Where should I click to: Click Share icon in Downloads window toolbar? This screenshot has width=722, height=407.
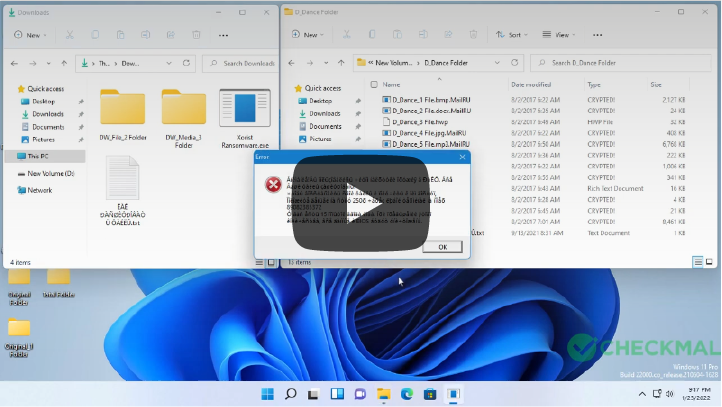tap(171, 35)
